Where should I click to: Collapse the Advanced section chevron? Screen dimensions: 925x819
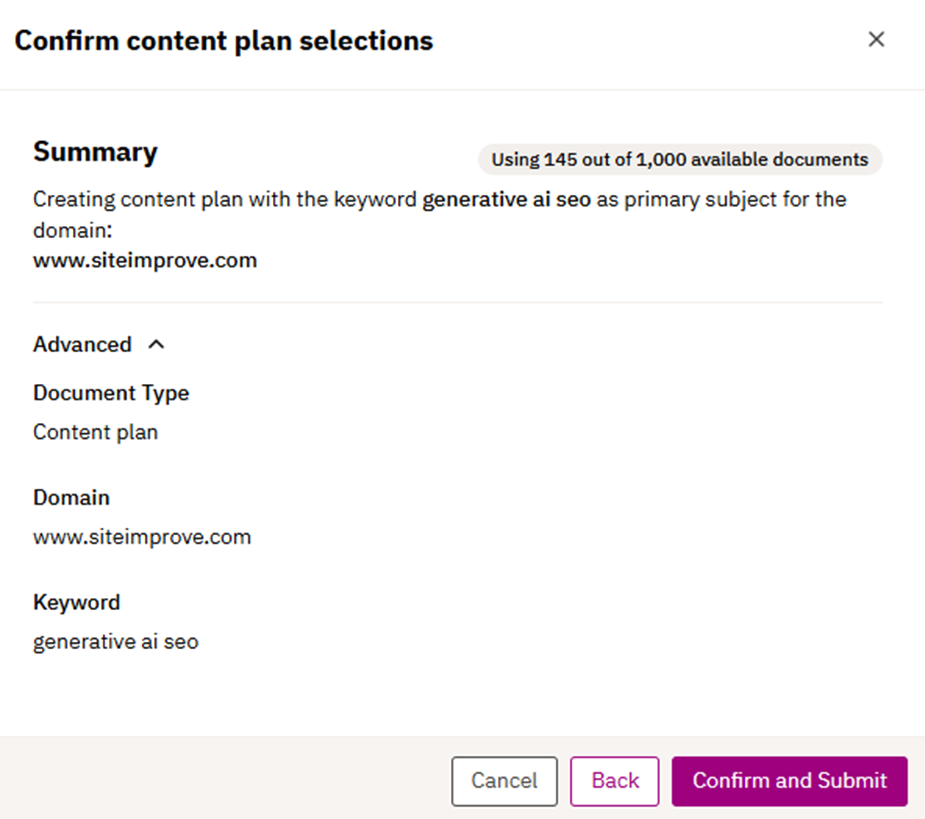pos(156,345)
